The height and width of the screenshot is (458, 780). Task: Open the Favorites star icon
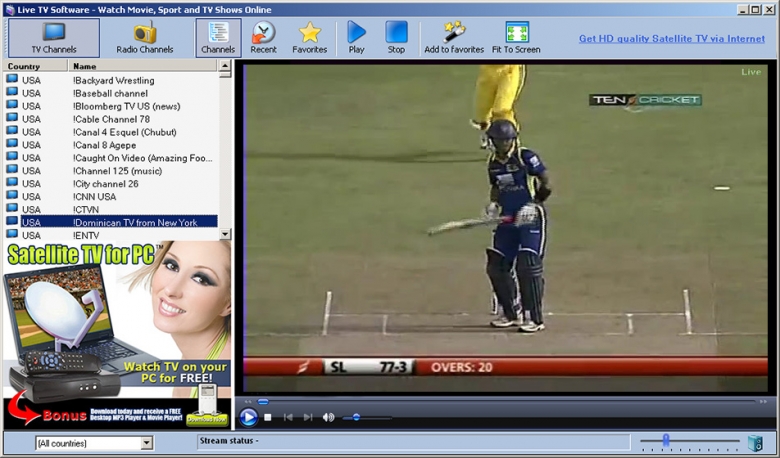310,37
